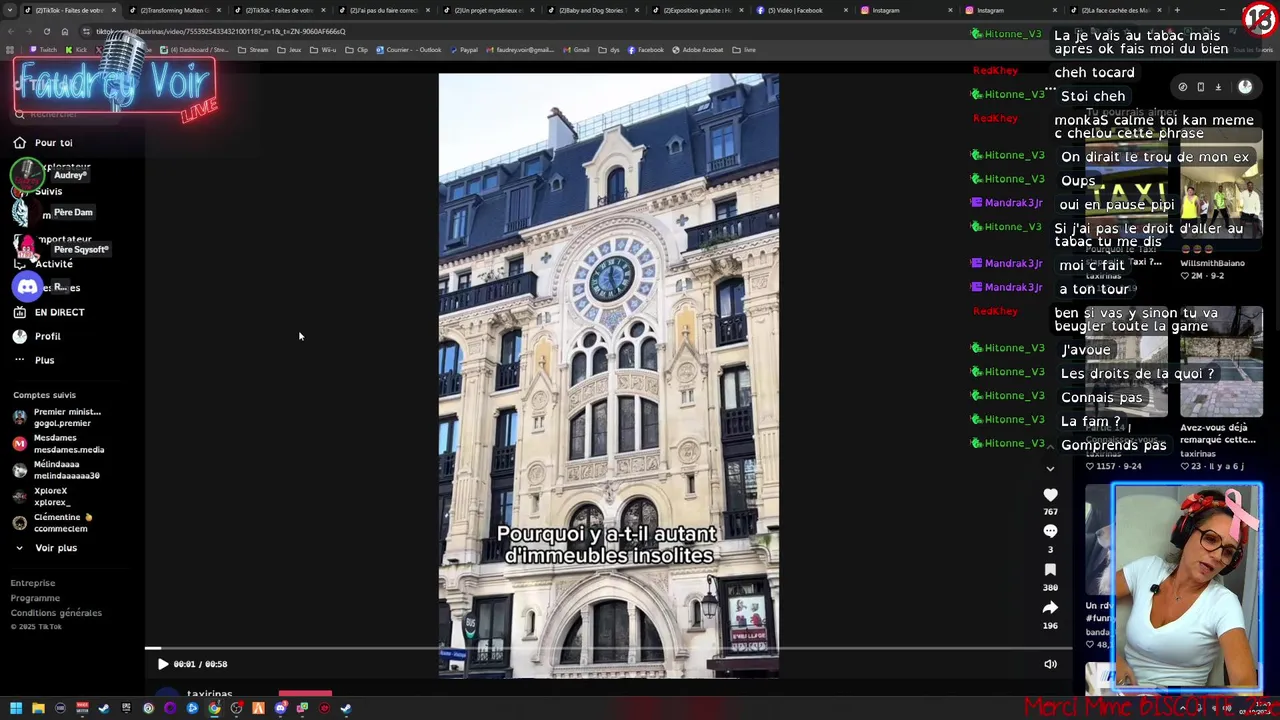Open Mélindaaaa followed account
Viewport: 1280px width, 720px height.
click(58, 470)
